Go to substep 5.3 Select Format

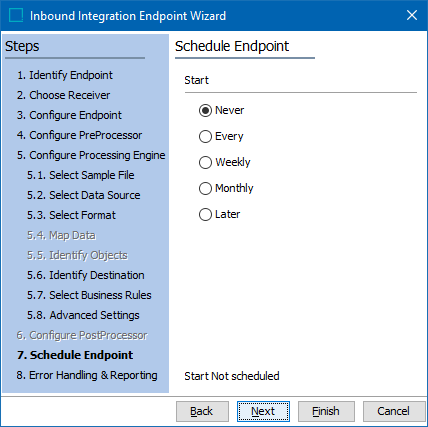71,215
